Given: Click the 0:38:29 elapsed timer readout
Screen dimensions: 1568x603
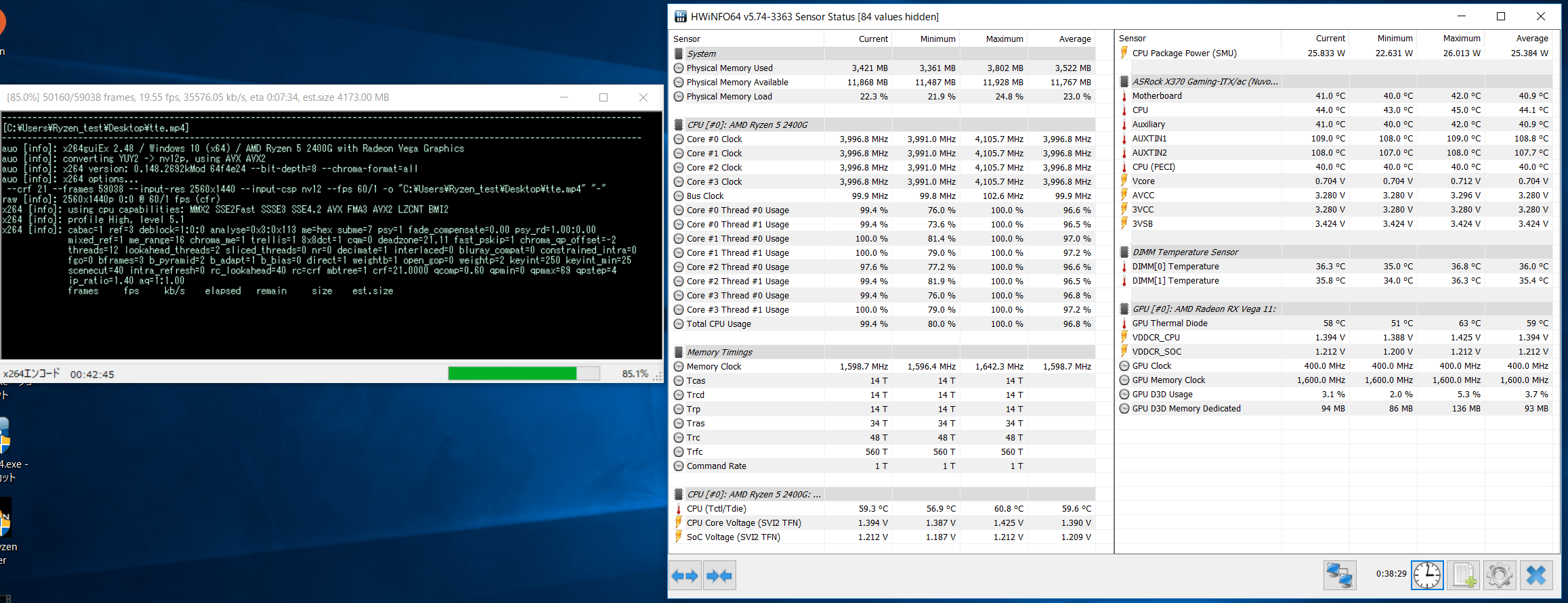Looking at the screenshot, I should [x=1391, y=573].
